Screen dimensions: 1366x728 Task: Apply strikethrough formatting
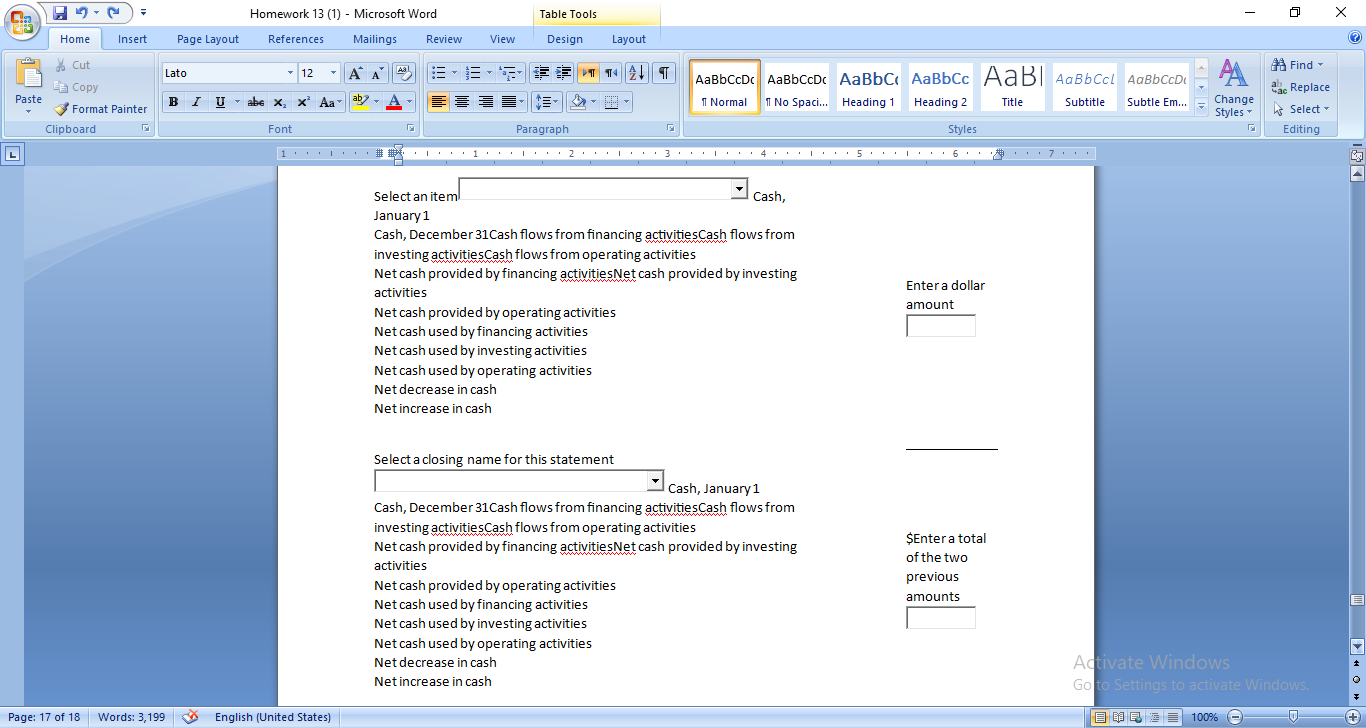pyautogui.click(x=255, y=101)
